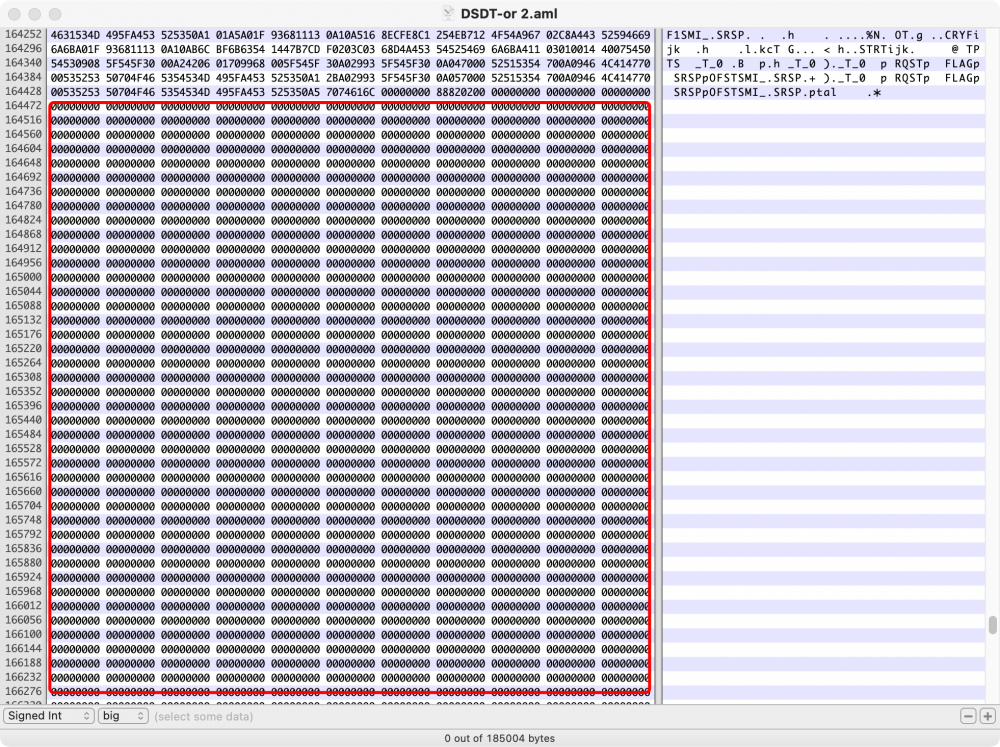Select hex value 4F54A967
Image resolution: width=1000 pixels, height=747 pixels.
pos(515,35)
